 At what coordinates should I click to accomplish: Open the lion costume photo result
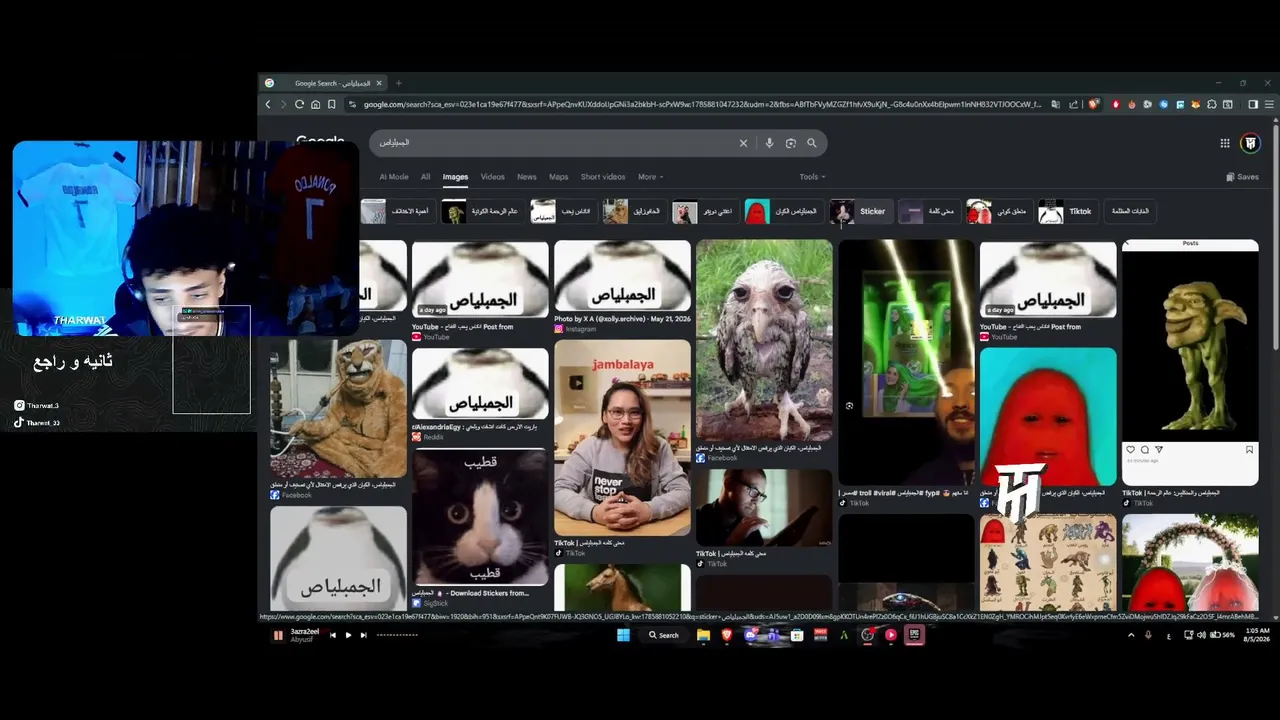click(x=338, y=409)
